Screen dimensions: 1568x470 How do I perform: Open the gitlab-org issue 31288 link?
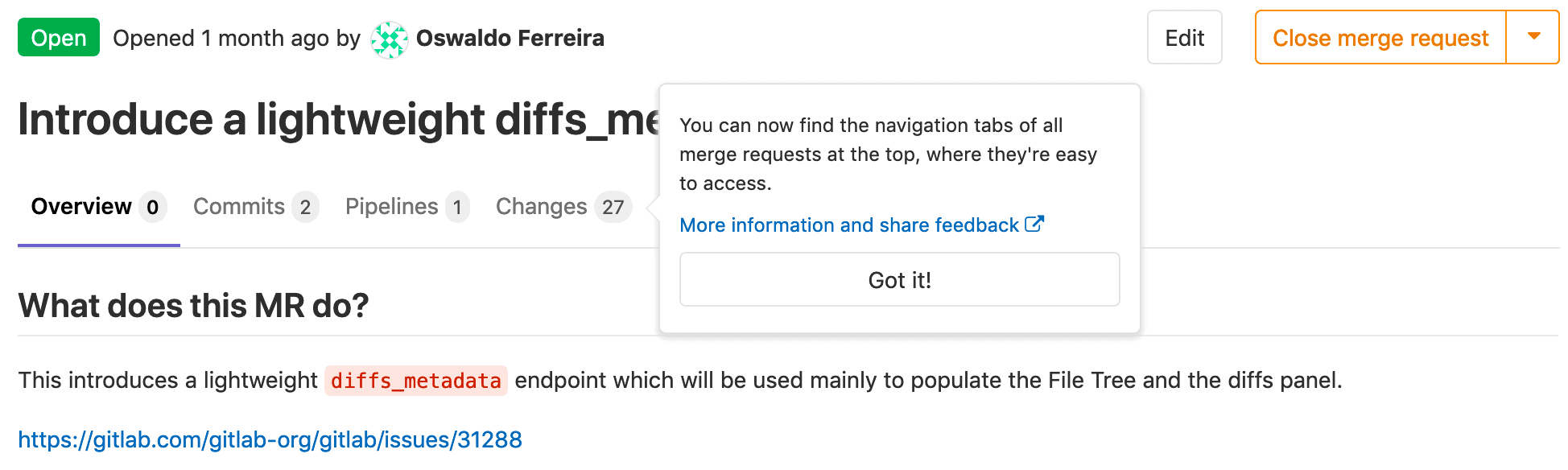(x=270, y=439)
